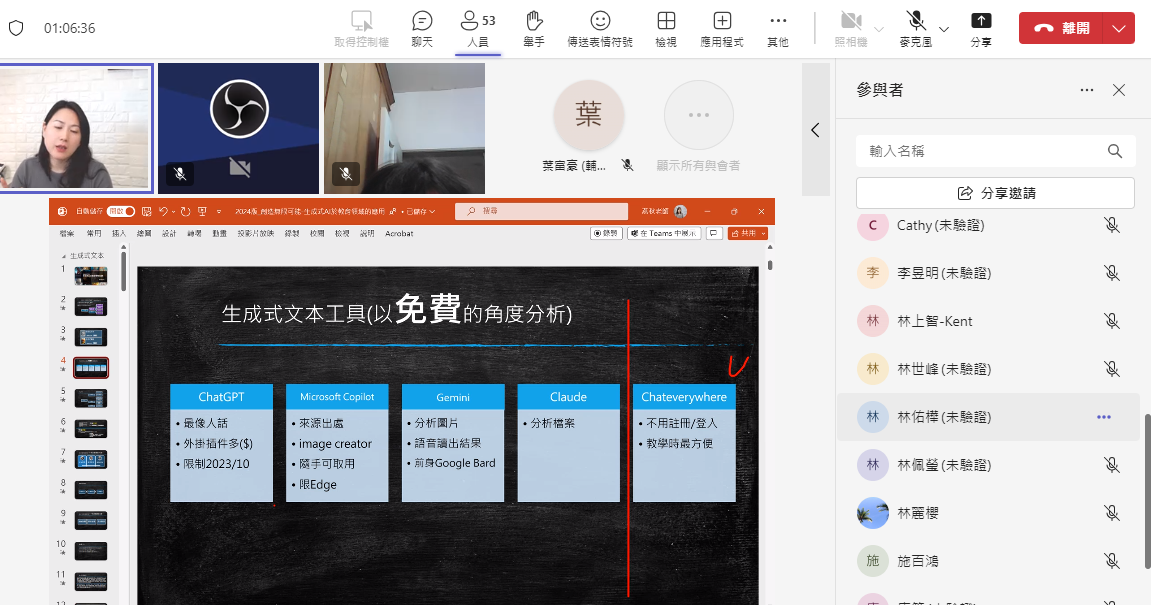1151x605 pixels.
Task: Open 應用程式 apps menu
Action: 722,29
